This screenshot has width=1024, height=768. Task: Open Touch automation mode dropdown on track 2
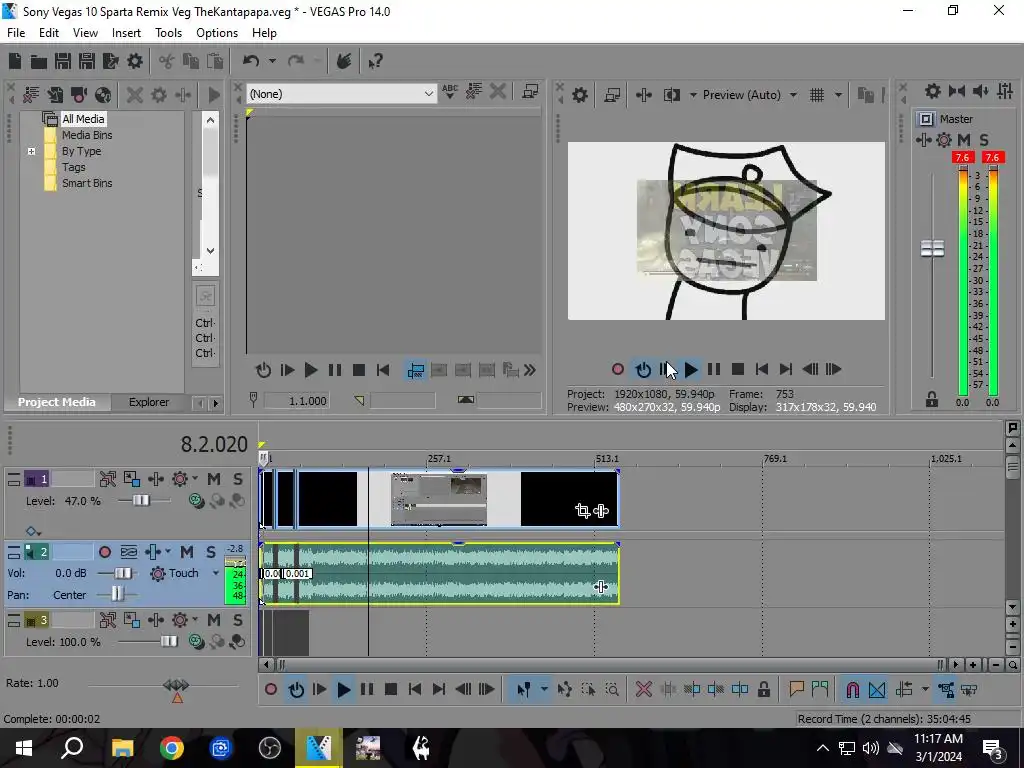click(216, 573)
